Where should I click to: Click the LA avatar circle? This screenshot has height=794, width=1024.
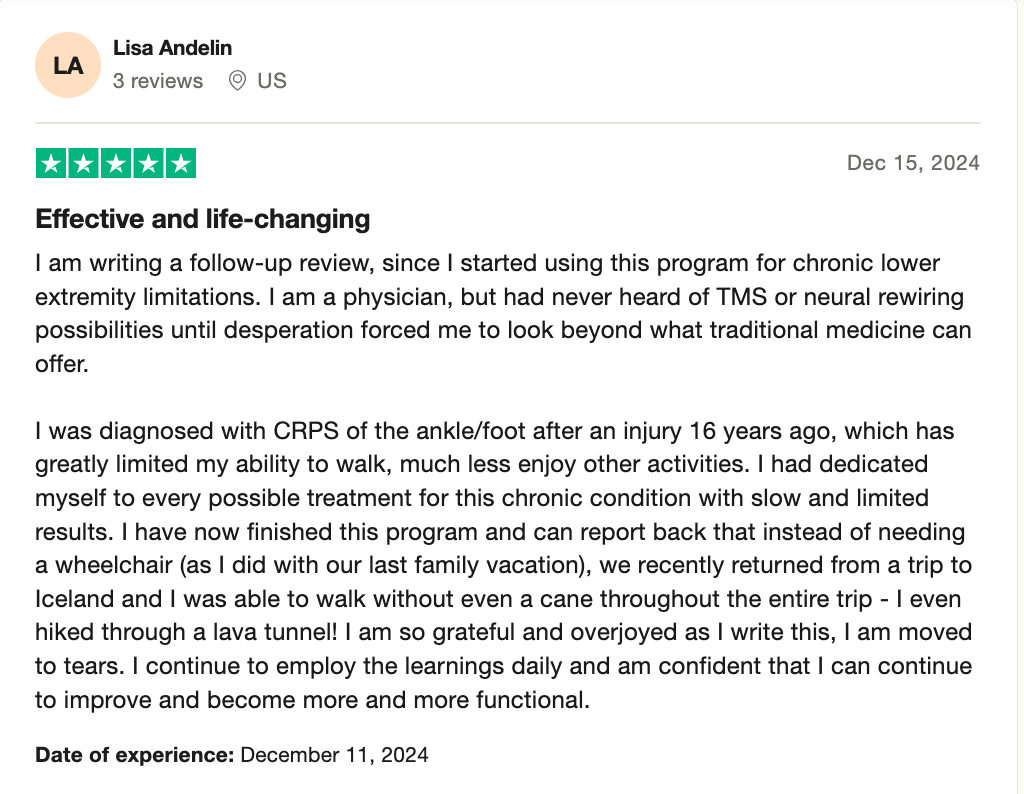pos(68,65)
